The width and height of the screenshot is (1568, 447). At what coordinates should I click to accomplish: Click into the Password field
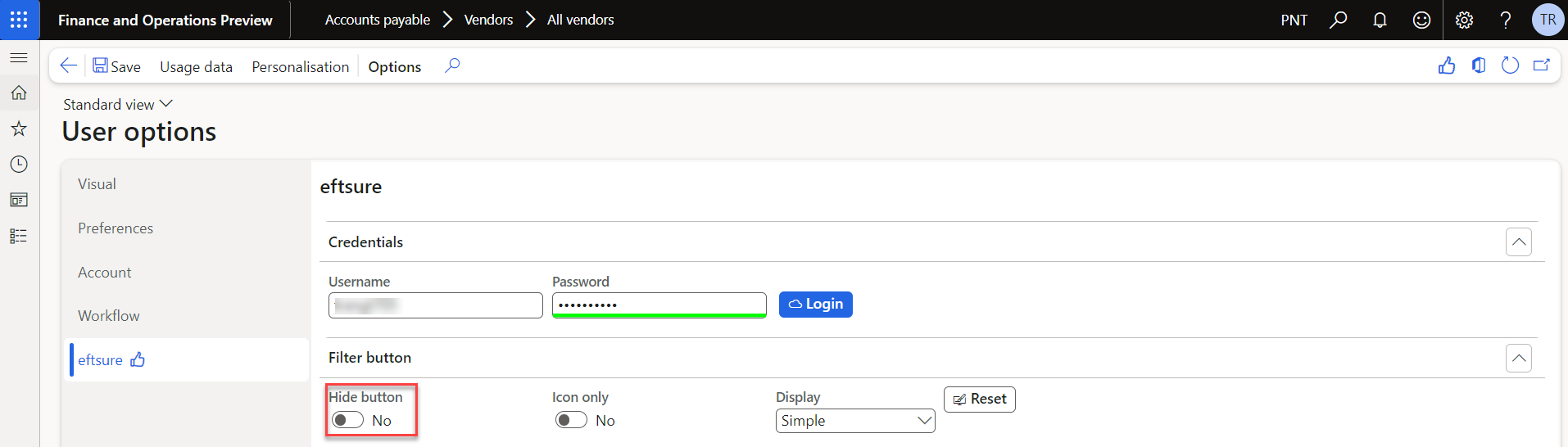(659, 305)
